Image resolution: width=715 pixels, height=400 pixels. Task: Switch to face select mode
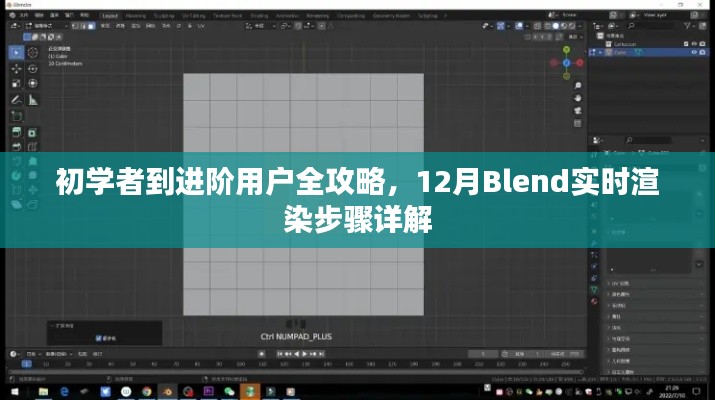click(x=91, y=26)
